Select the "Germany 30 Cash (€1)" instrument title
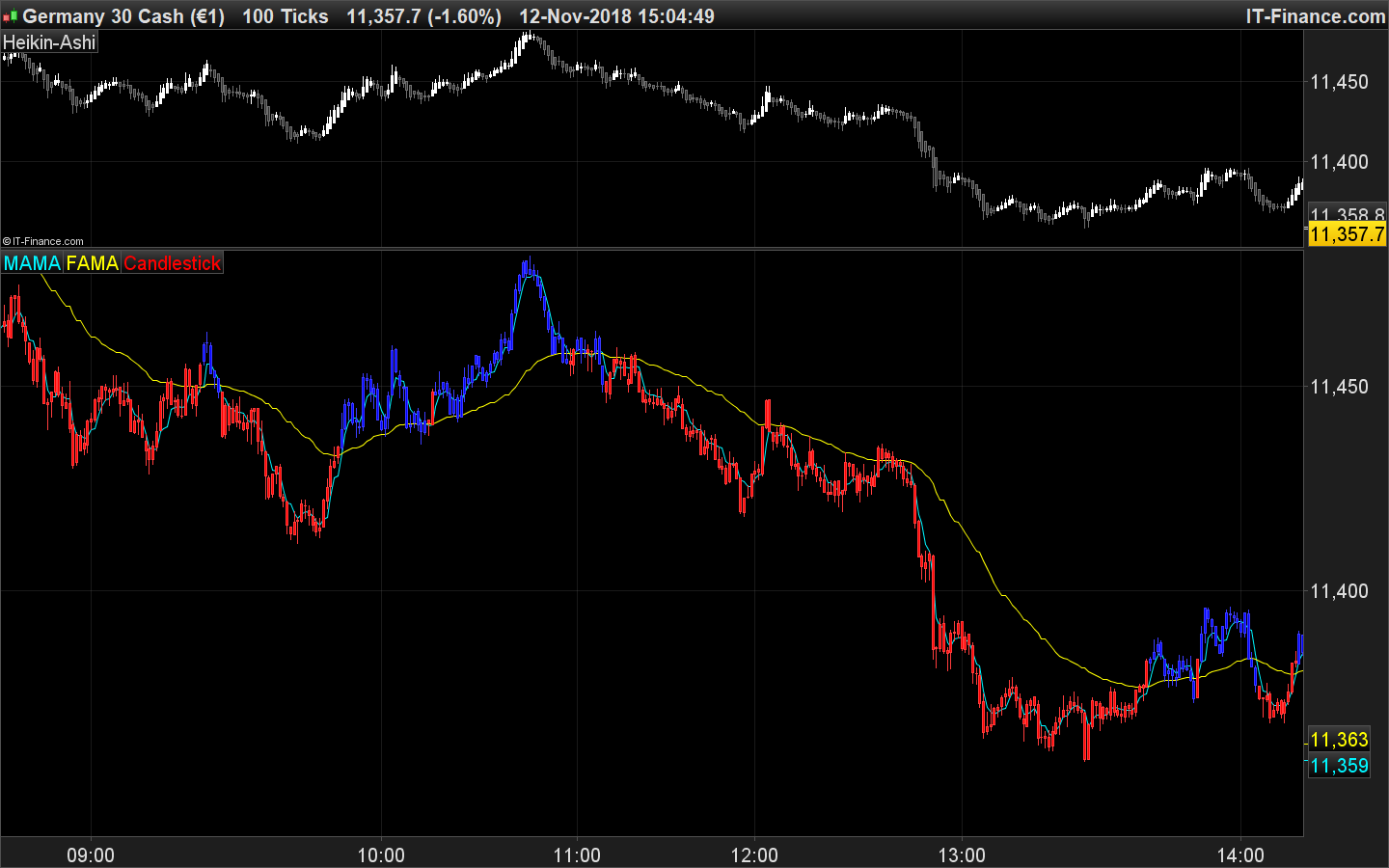This screenshot has height=868, width=1389. click(x=123, y=16)
